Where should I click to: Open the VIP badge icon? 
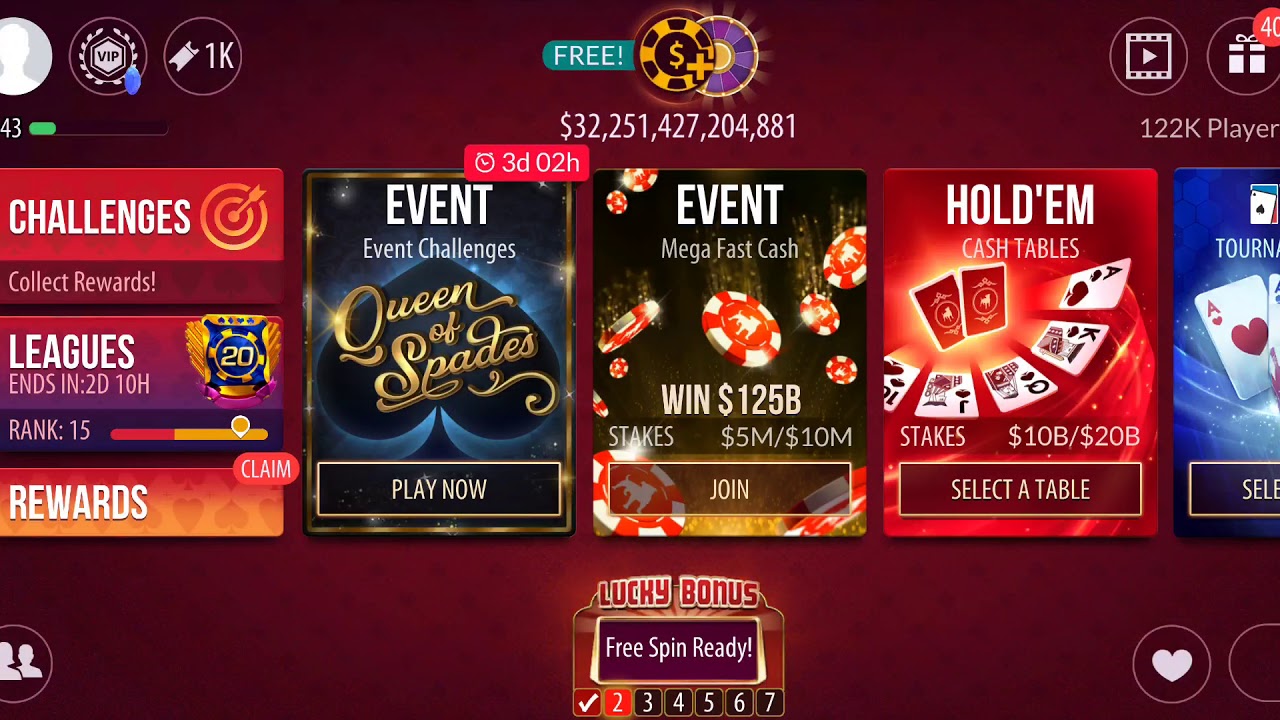(108, 56)
